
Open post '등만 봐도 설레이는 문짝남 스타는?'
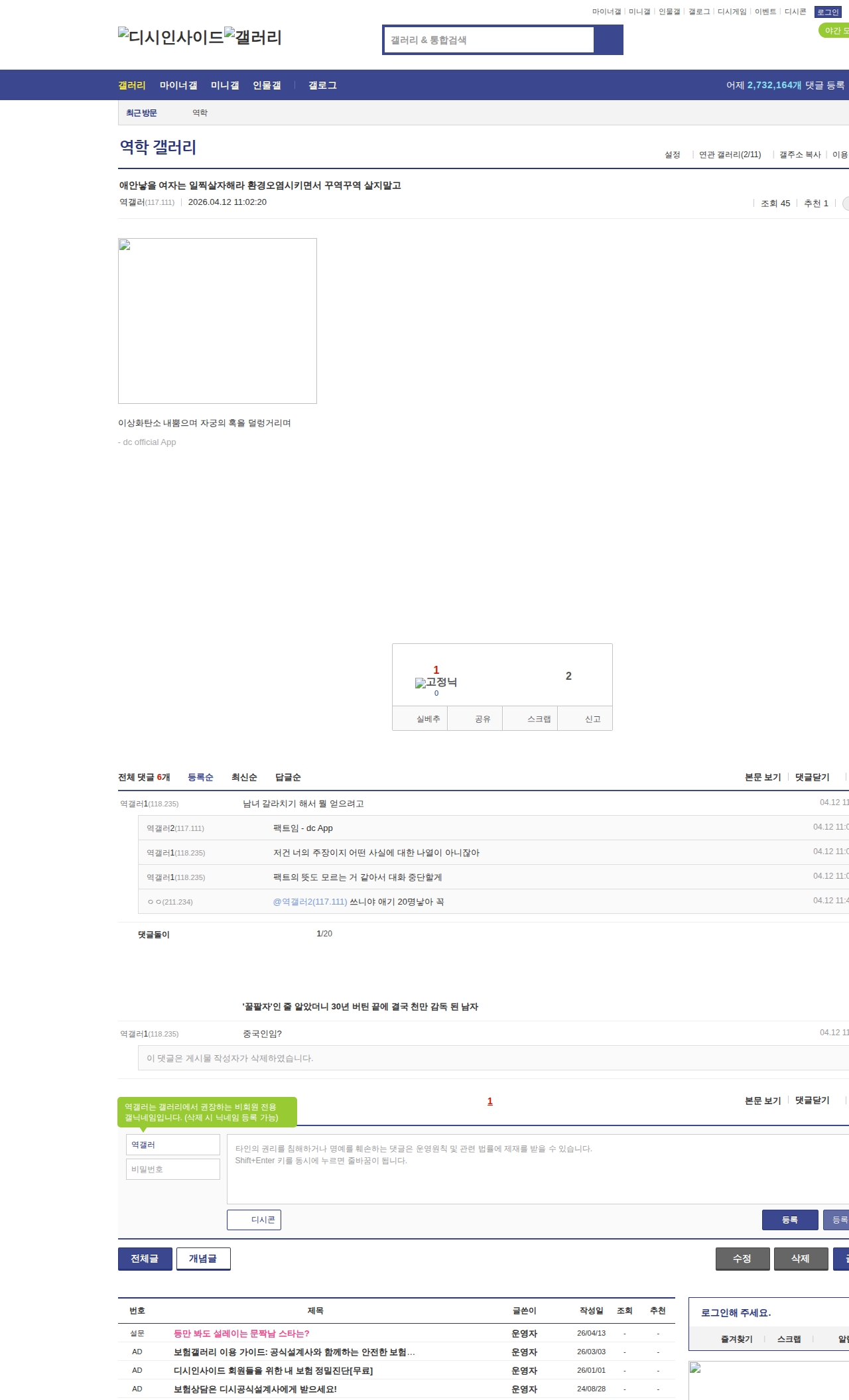pos(241,1334)
